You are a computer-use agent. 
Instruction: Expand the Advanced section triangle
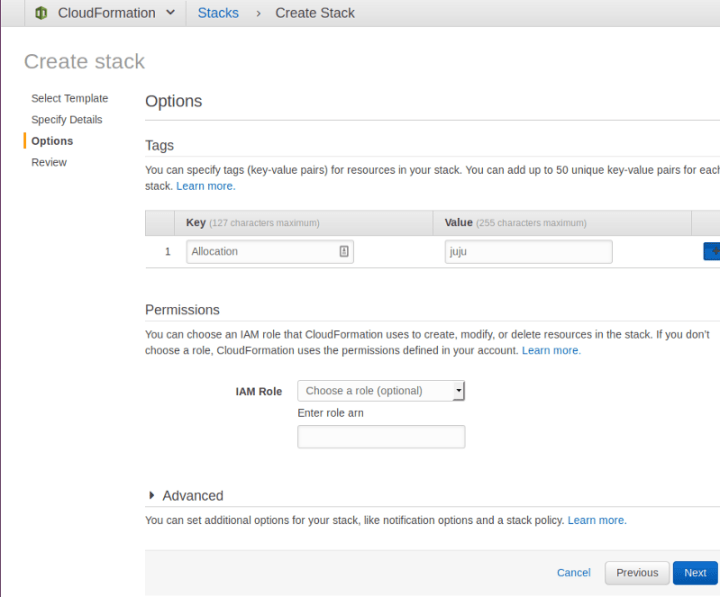152,495
